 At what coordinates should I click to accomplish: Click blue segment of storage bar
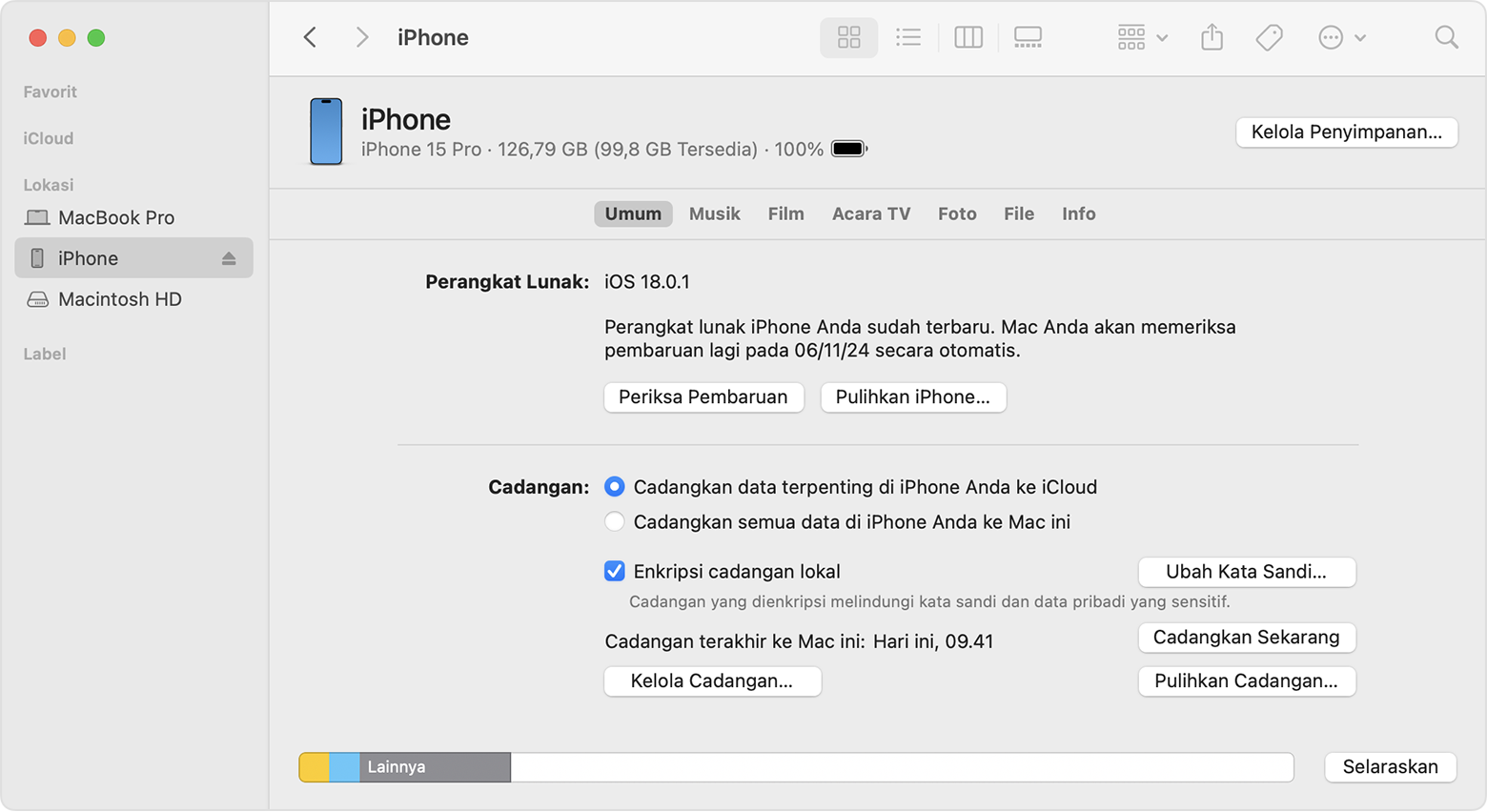(344, 767)
